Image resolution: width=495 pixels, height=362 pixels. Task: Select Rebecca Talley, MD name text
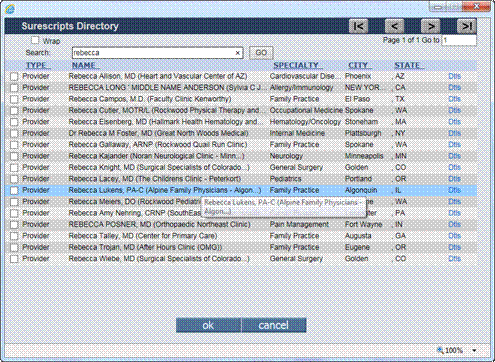[143, 236]
